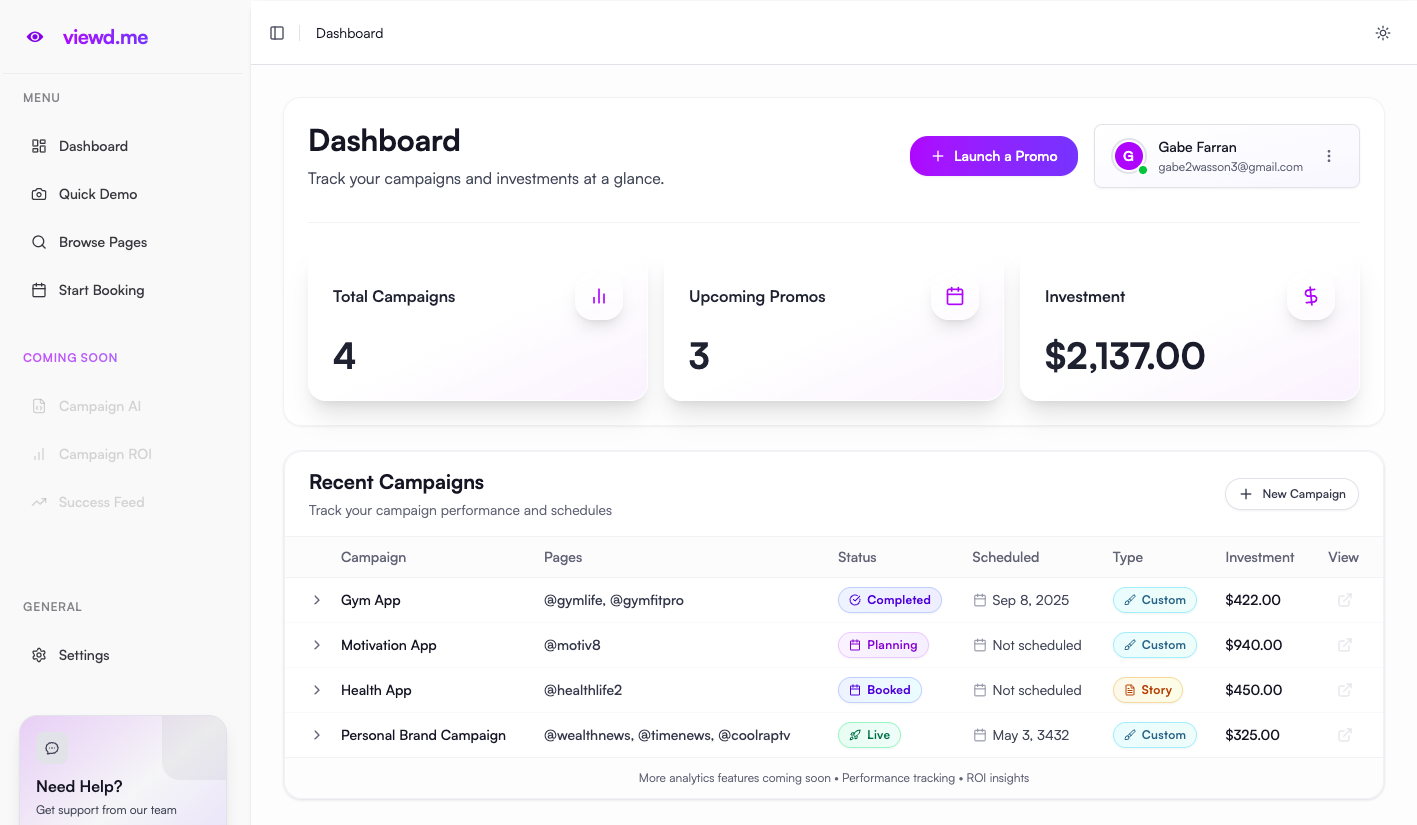Screen dimensions: 1417x825
Task: Click the viewd.me eye logo icon
Action: 35,37
